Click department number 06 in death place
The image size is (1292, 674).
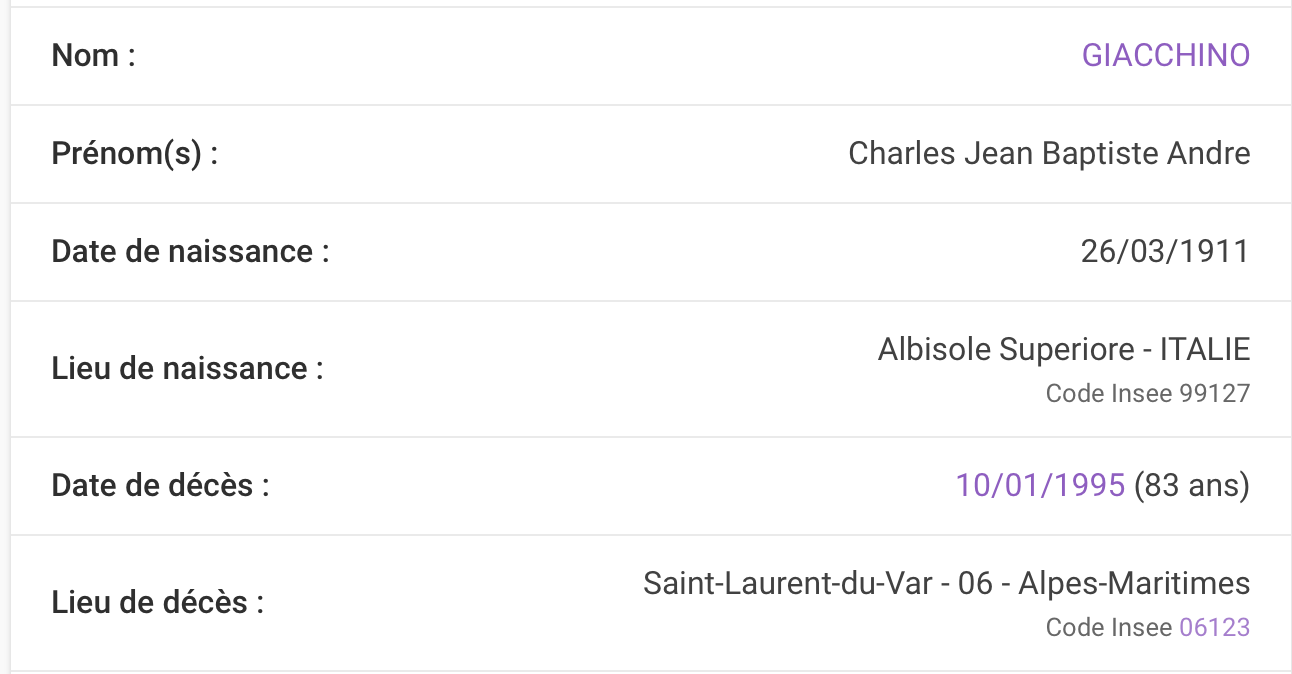pyautogui.click(x=975, y=584)
